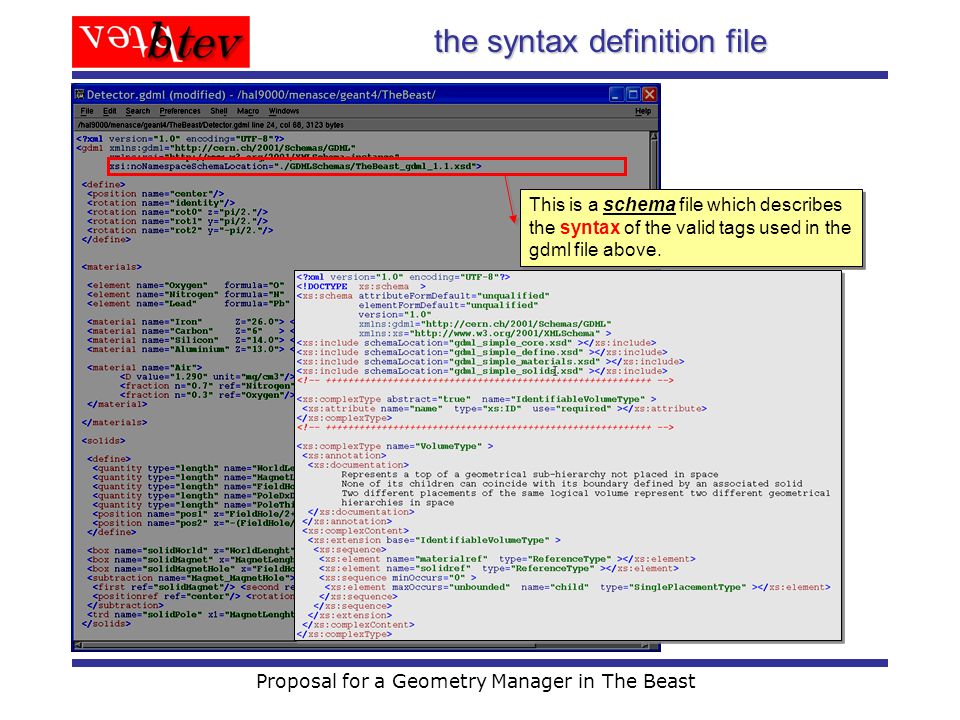The width and height of the screenshot is (960, 720).
Task: Click the gdml_simple_core.xsd include line
Action: click(476, 343)
